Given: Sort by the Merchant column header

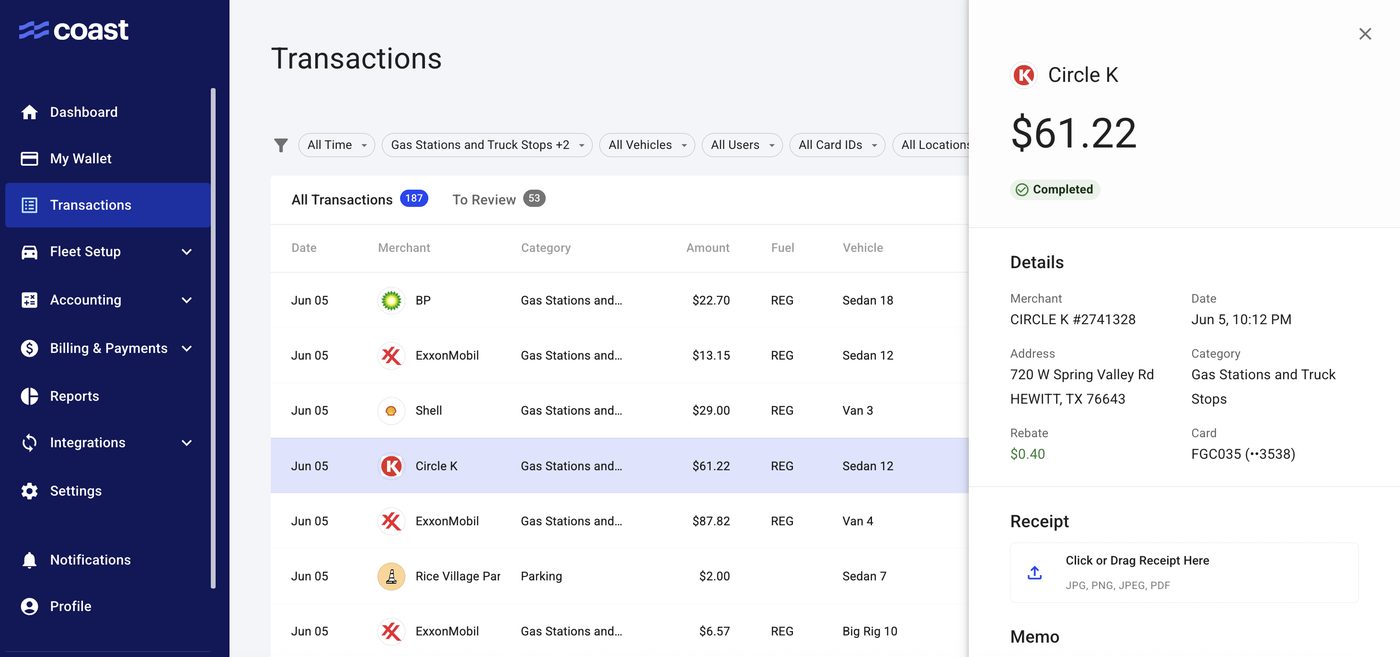Looking at the screenshot, I should (x=404, y=248).
